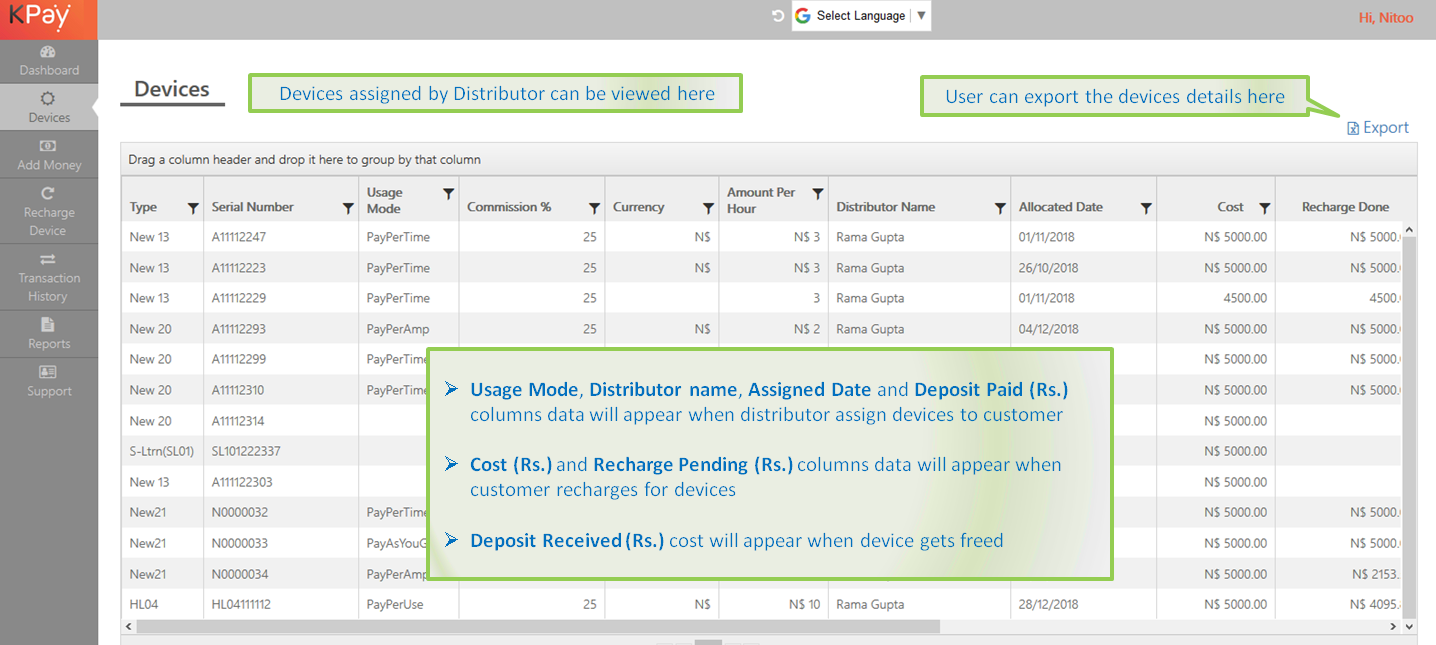Click the filter icon on Type column
1436x645 pixels.
point(193,208)
